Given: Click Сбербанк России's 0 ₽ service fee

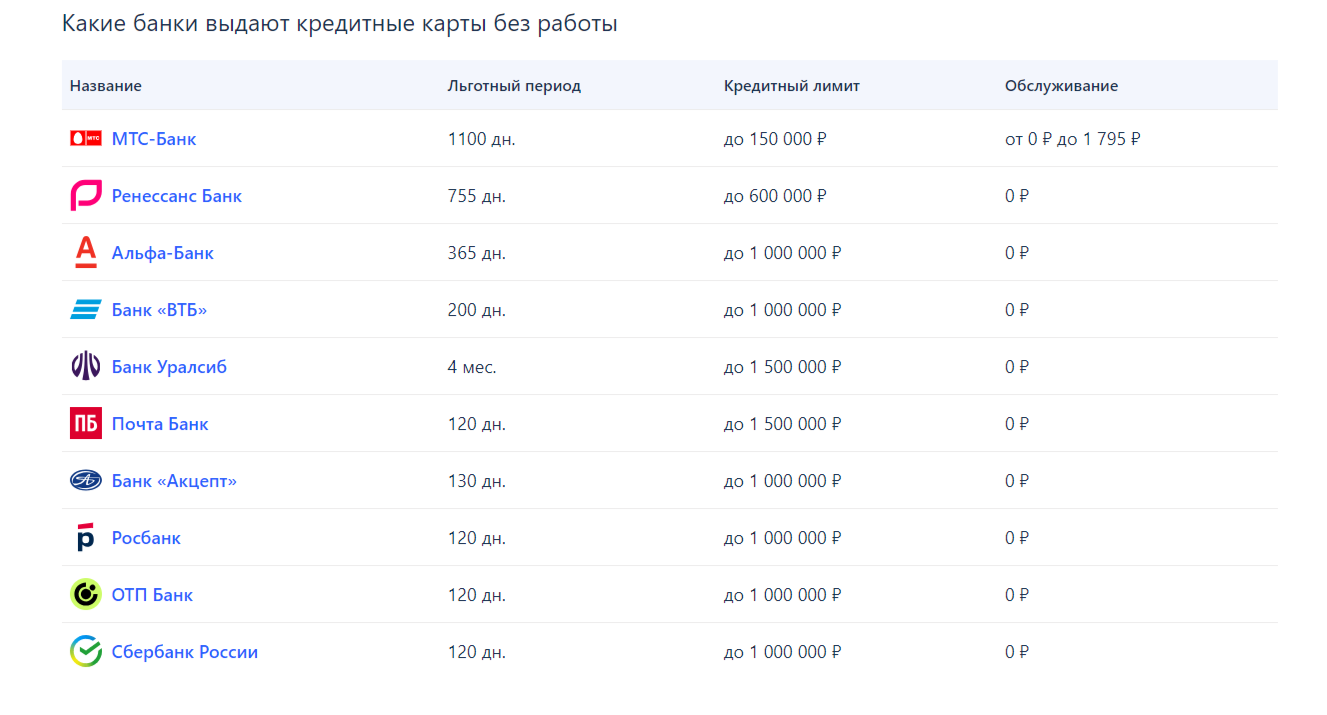Looking at the screenshot, I should [x=1017, y=652].
